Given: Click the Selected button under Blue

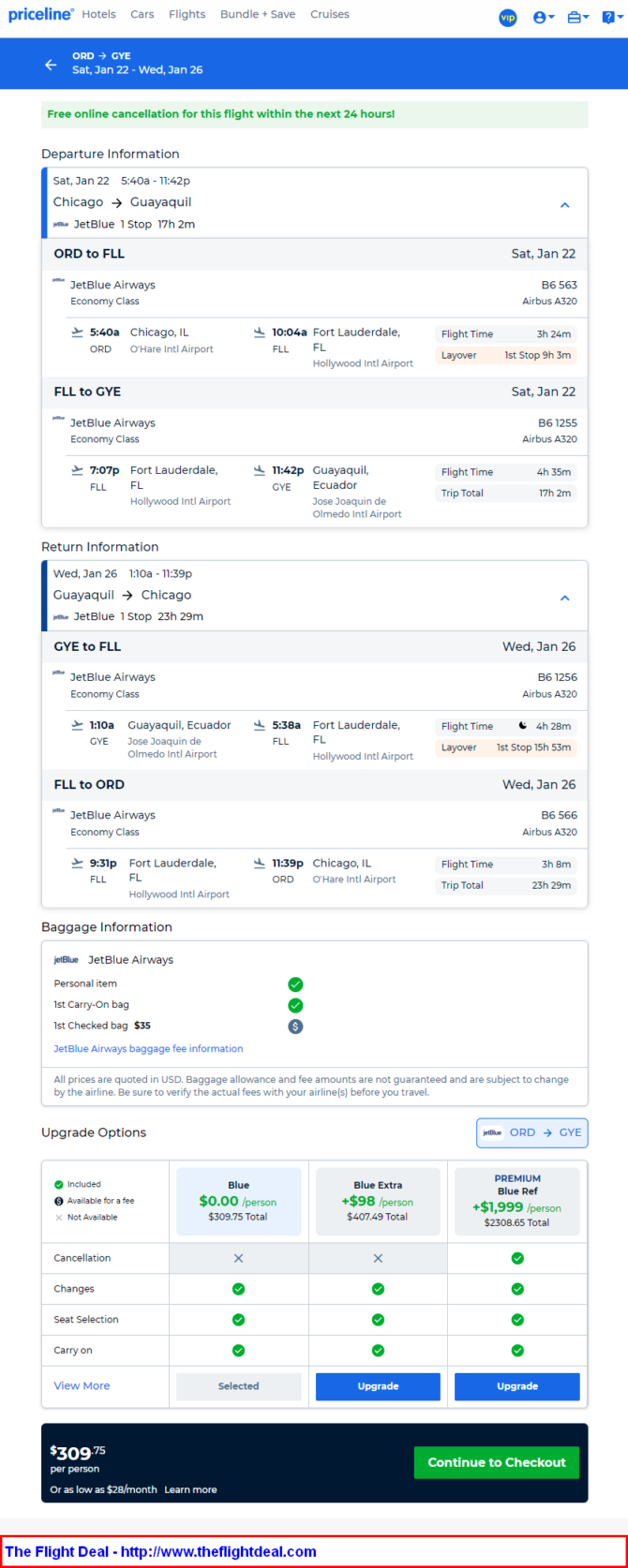Looking at the screenshot, I should pyautogui.click(x=239, y=1386).
